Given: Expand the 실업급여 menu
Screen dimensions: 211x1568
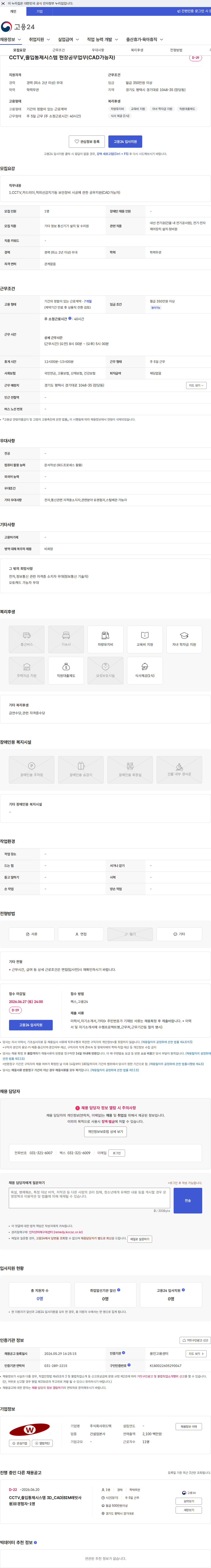Looking at the screenshot, I should click(68, 40).
